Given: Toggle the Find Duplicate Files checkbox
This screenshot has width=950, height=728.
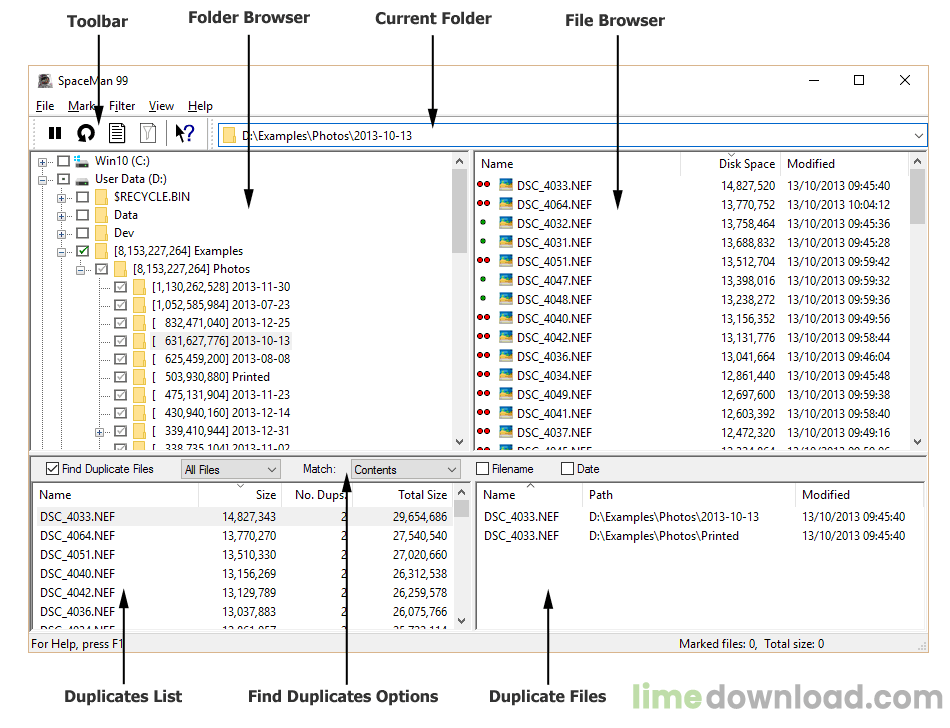Looking at the screenshot, I should [53, 469].
